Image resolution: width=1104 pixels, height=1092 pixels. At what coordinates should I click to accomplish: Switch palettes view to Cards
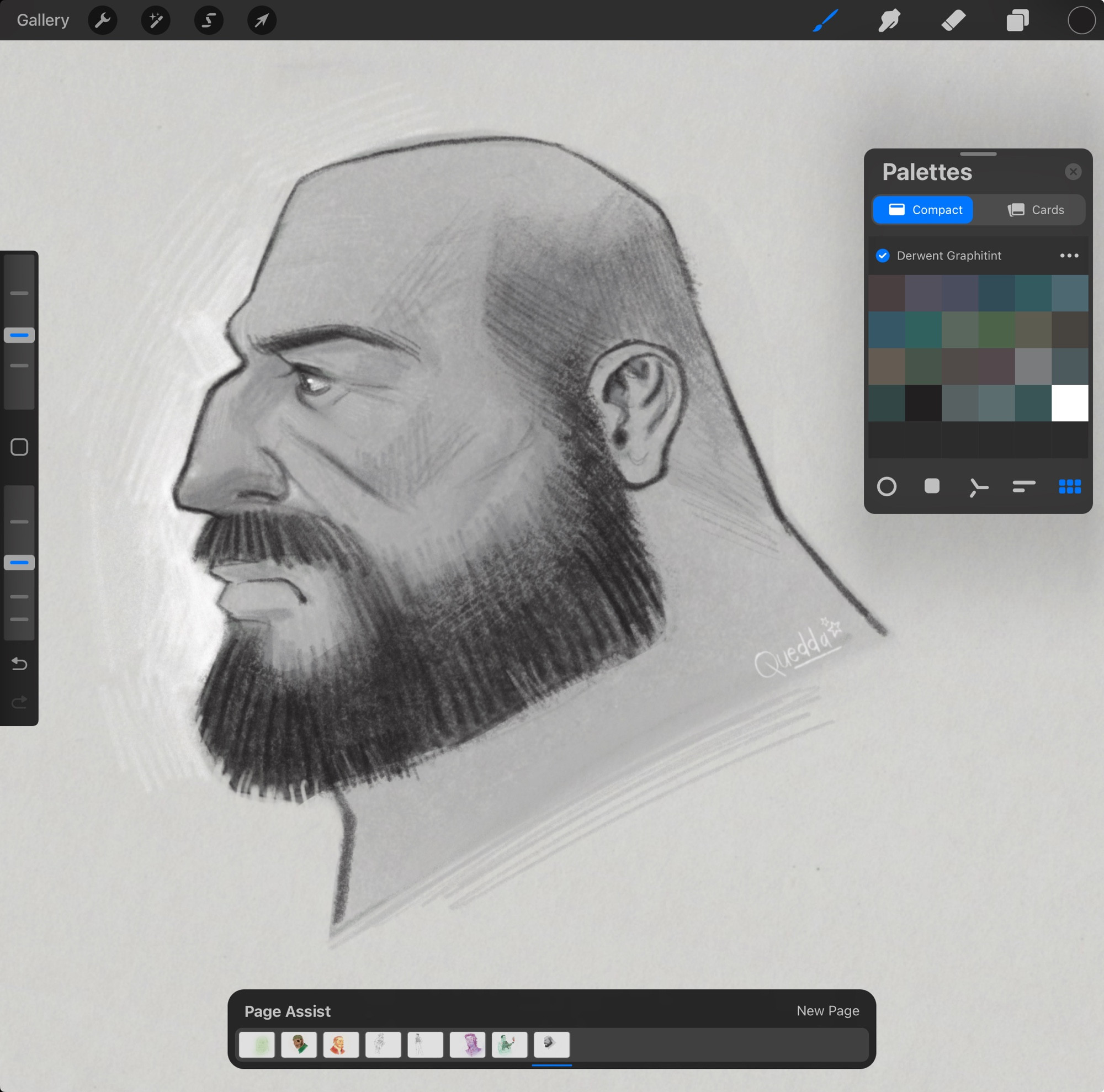(1036, 210)
